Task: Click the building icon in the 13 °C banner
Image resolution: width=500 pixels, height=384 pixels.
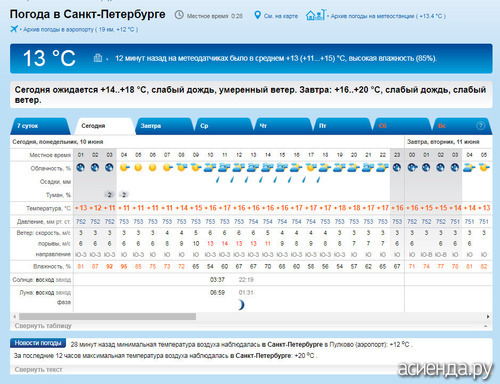Action: point(98,58)
